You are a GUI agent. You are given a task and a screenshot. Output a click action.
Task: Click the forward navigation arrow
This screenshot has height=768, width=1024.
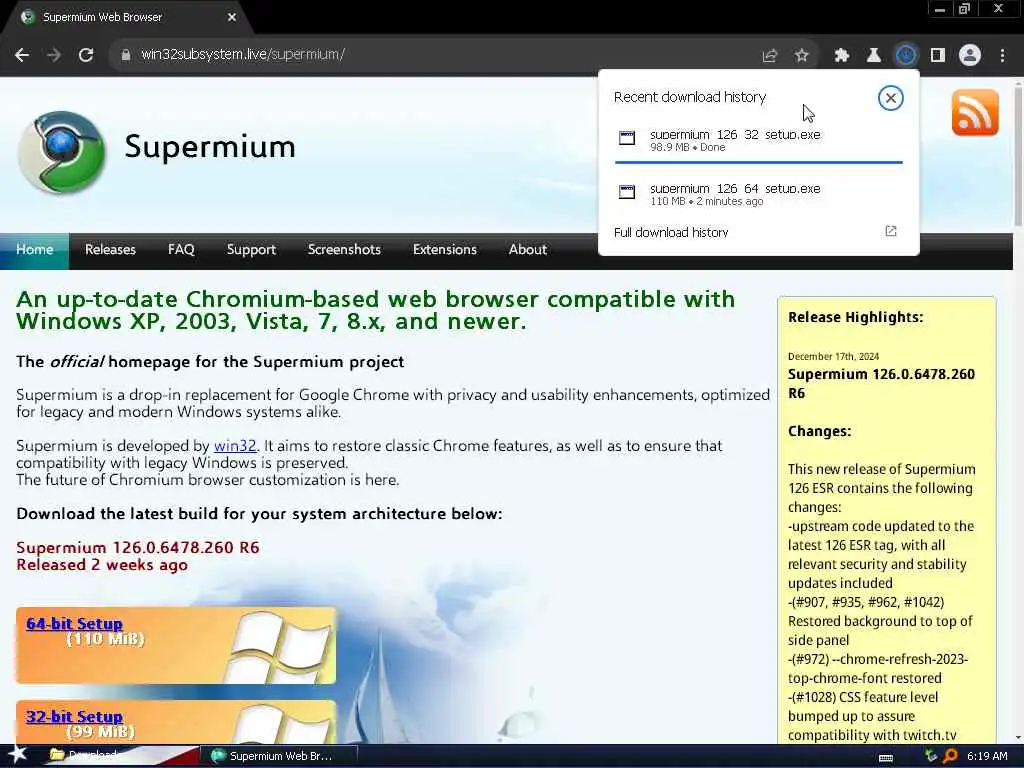click(x=54, y=56)
